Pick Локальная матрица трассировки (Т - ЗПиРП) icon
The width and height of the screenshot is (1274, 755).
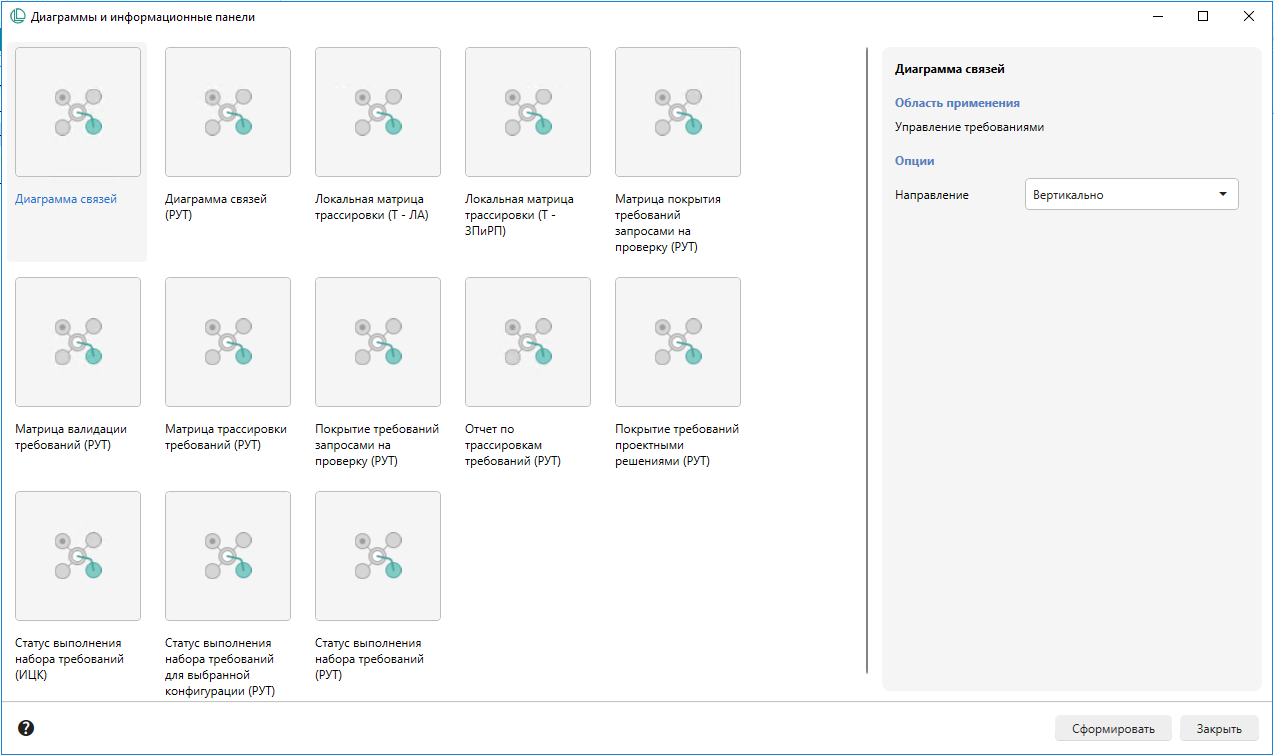pyautogui.click(x=528, y=112)
